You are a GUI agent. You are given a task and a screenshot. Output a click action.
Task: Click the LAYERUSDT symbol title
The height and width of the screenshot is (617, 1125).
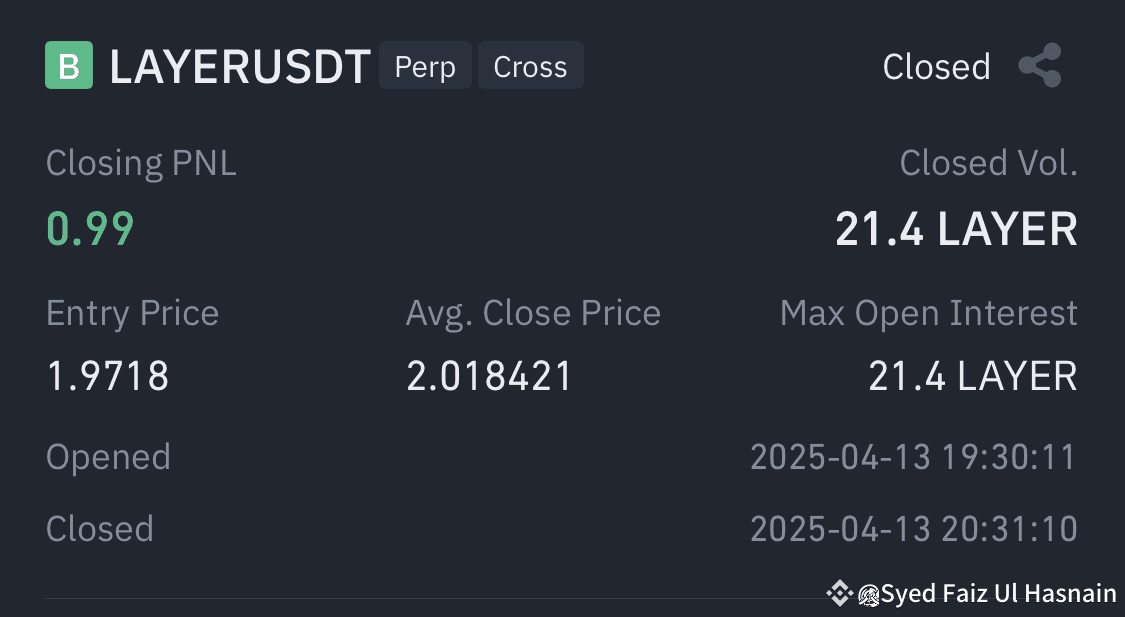pyautogui.click(x=240, y=67)
